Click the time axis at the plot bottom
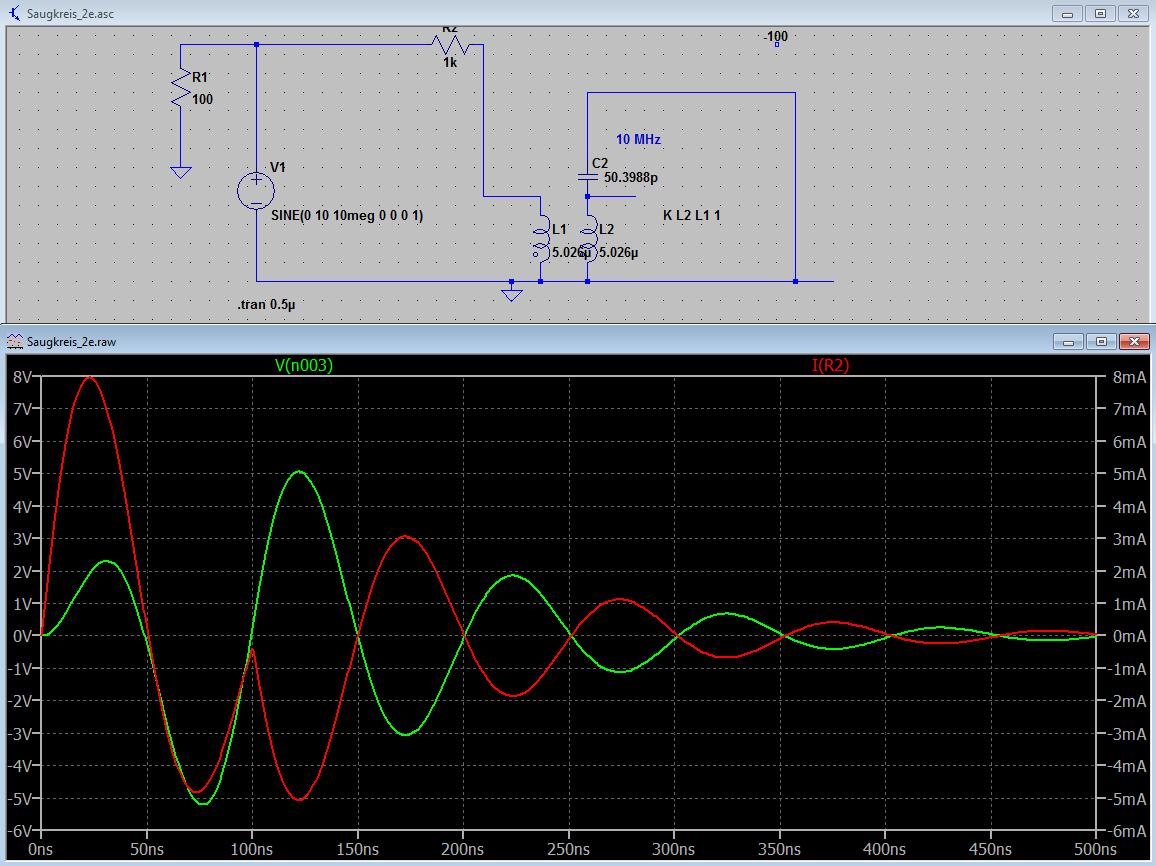1156x866 pixels. tap(570, 849)
